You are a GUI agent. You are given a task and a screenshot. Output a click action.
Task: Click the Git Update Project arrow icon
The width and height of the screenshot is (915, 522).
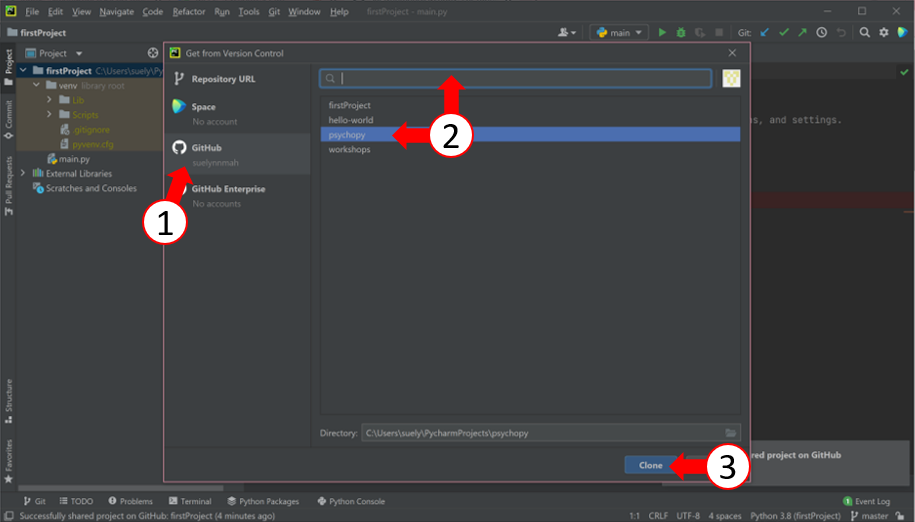(x=765, y=32)
